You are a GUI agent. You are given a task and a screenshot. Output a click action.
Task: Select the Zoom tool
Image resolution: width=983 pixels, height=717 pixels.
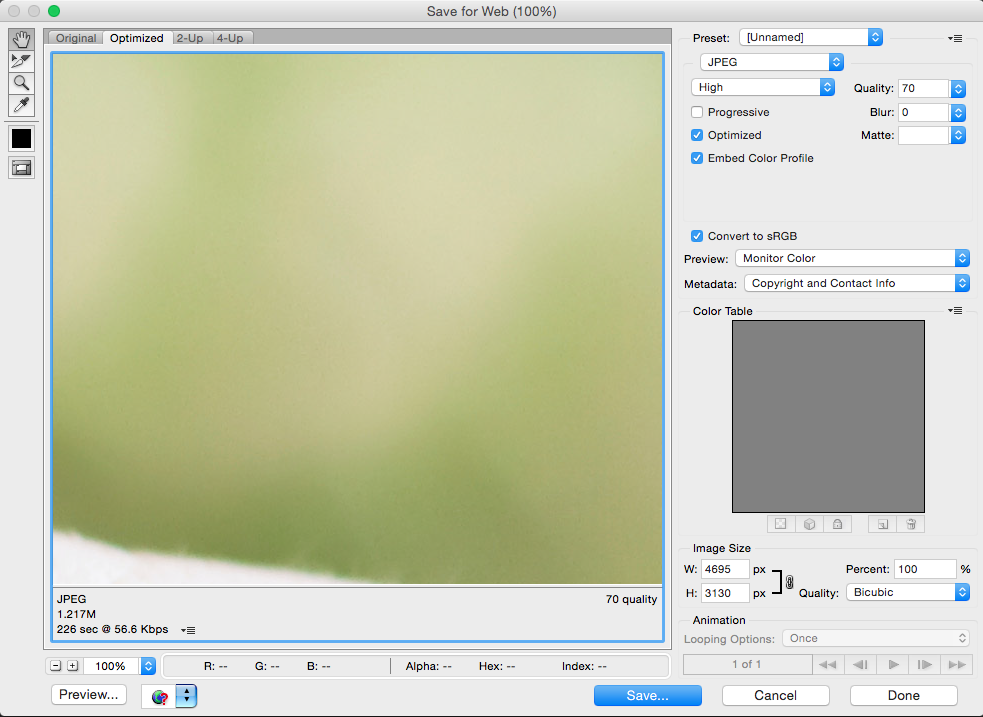pos(21,83)
